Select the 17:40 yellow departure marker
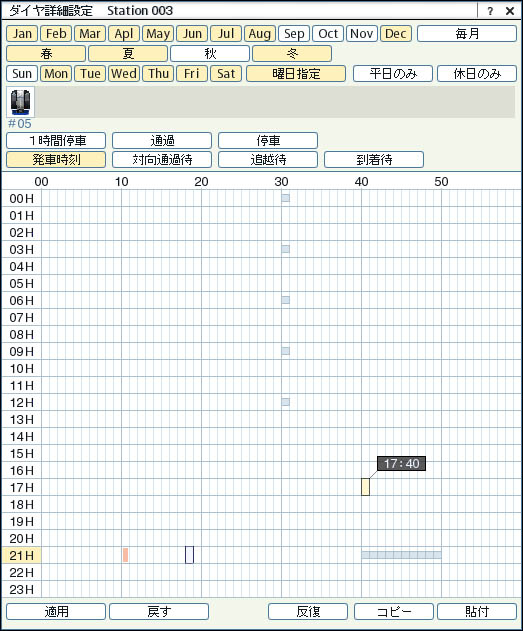This screenshot has width=523, height=631. click(365, 487)
